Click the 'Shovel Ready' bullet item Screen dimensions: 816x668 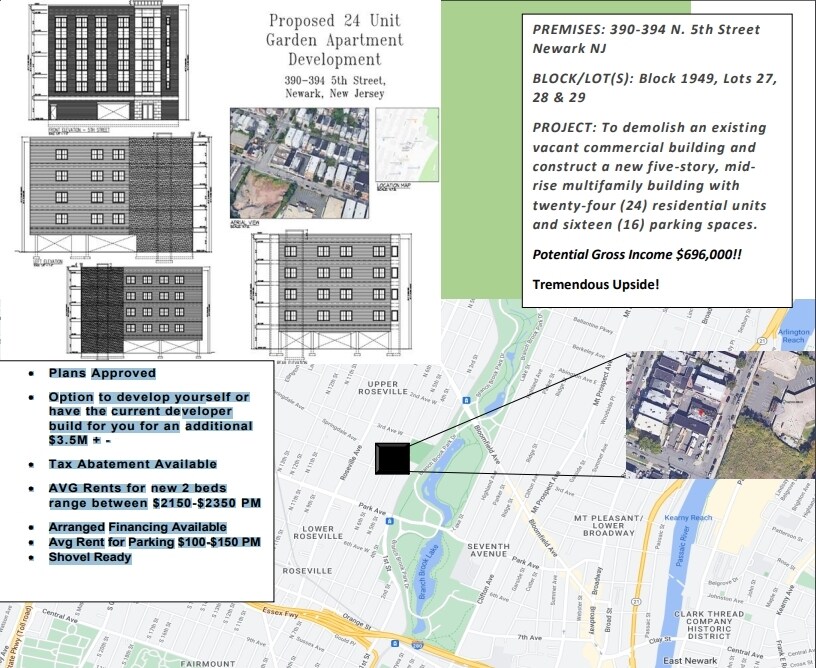coord(90,557)
